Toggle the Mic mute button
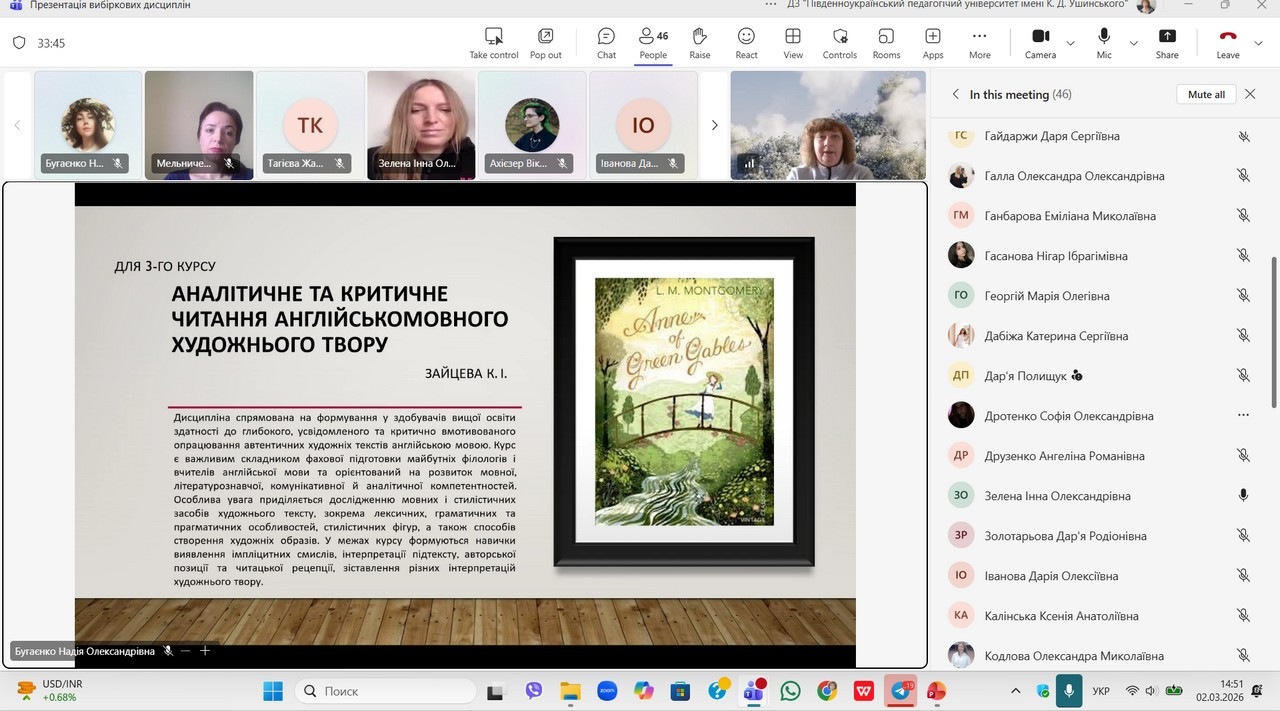The image size is (1280, 711). [1104, 42]
